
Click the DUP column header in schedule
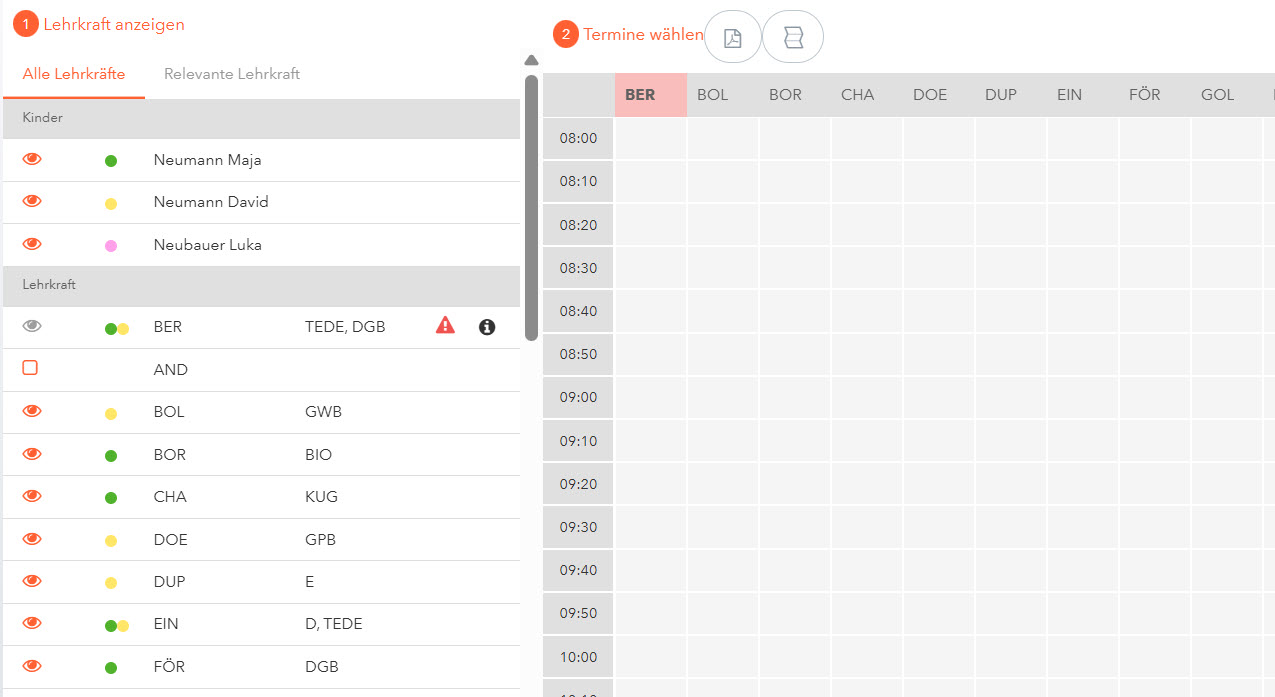[x=1001, y=95]
